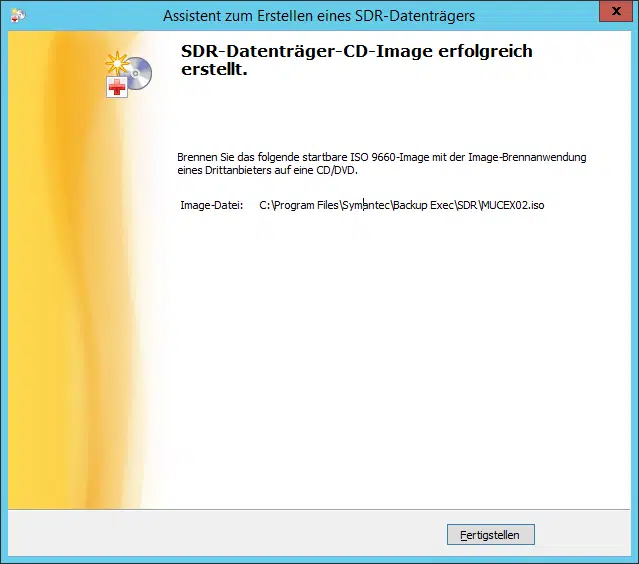Click the heading 'SDR-Datenträger-CD-Image erfolgreich'
The image size is (639, 564).
pyautogui.click(x=356, y=51)
